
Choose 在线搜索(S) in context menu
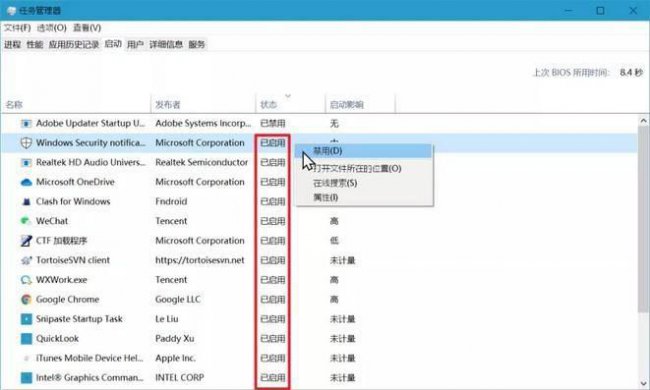click(x=364, y=183)
